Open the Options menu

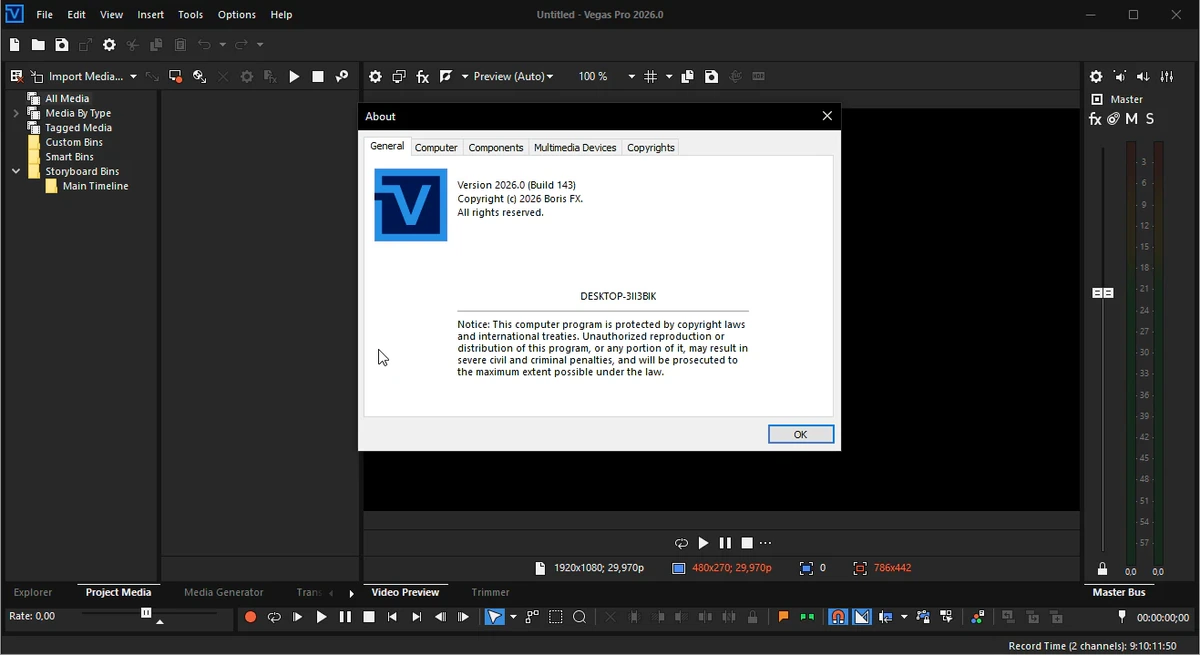tap(237, 15)
